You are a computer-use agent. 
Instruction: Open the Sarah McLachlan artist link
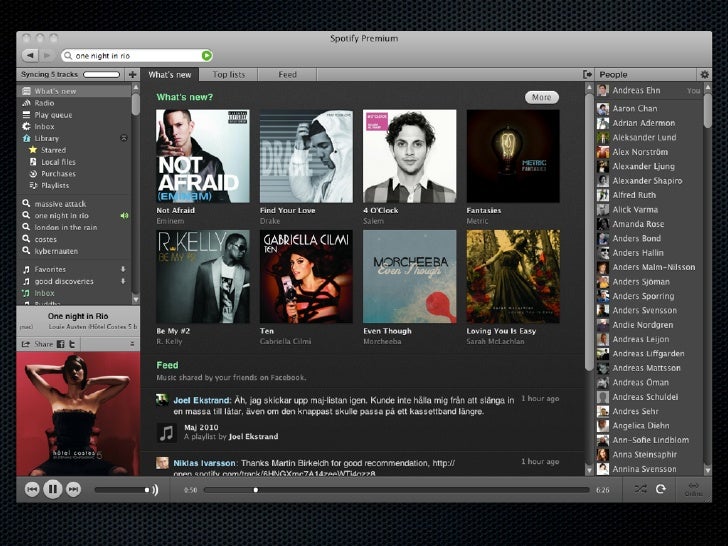(x=495, y=341)
